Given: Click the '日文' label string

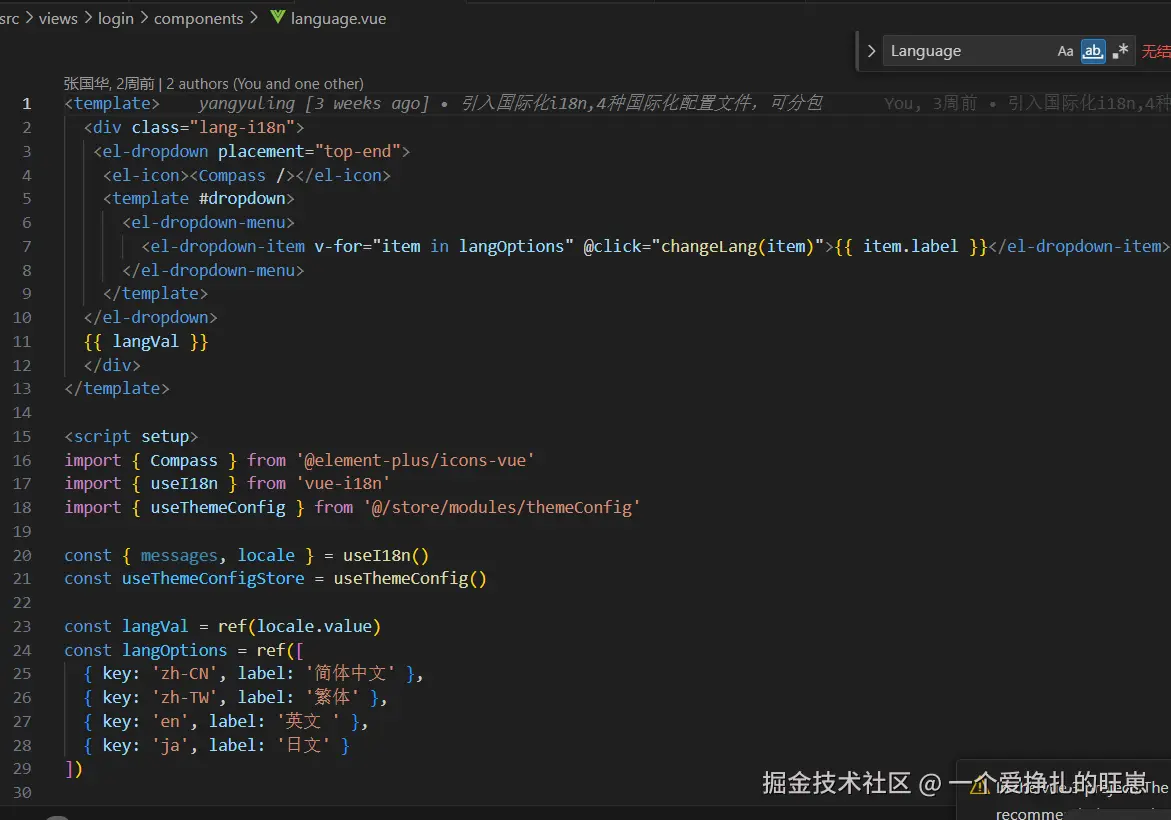Looking at the screenshot, I should click(303, 745).
